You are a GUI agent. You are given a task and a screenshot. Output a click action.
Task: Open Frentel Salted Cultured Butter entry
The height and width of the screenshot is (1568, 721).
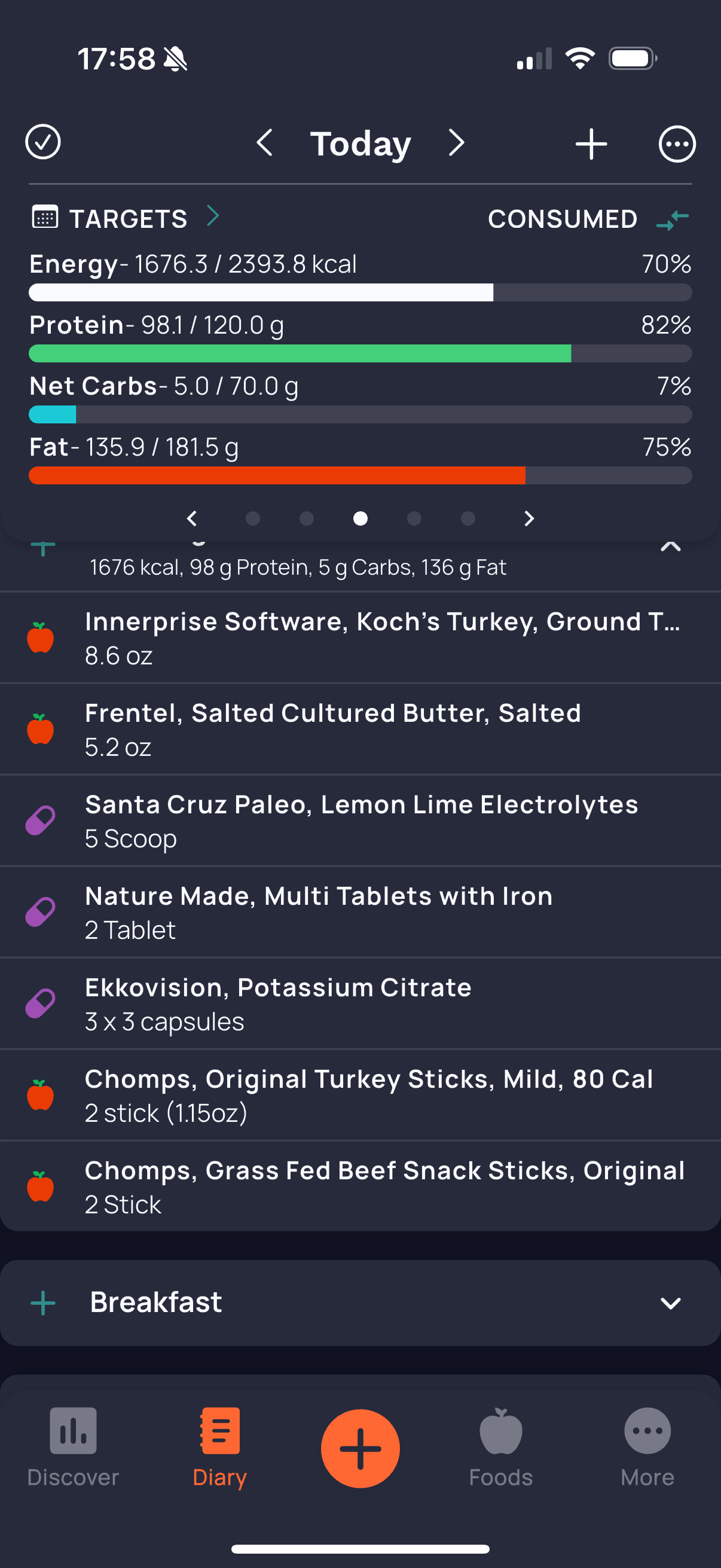[360, 729]
